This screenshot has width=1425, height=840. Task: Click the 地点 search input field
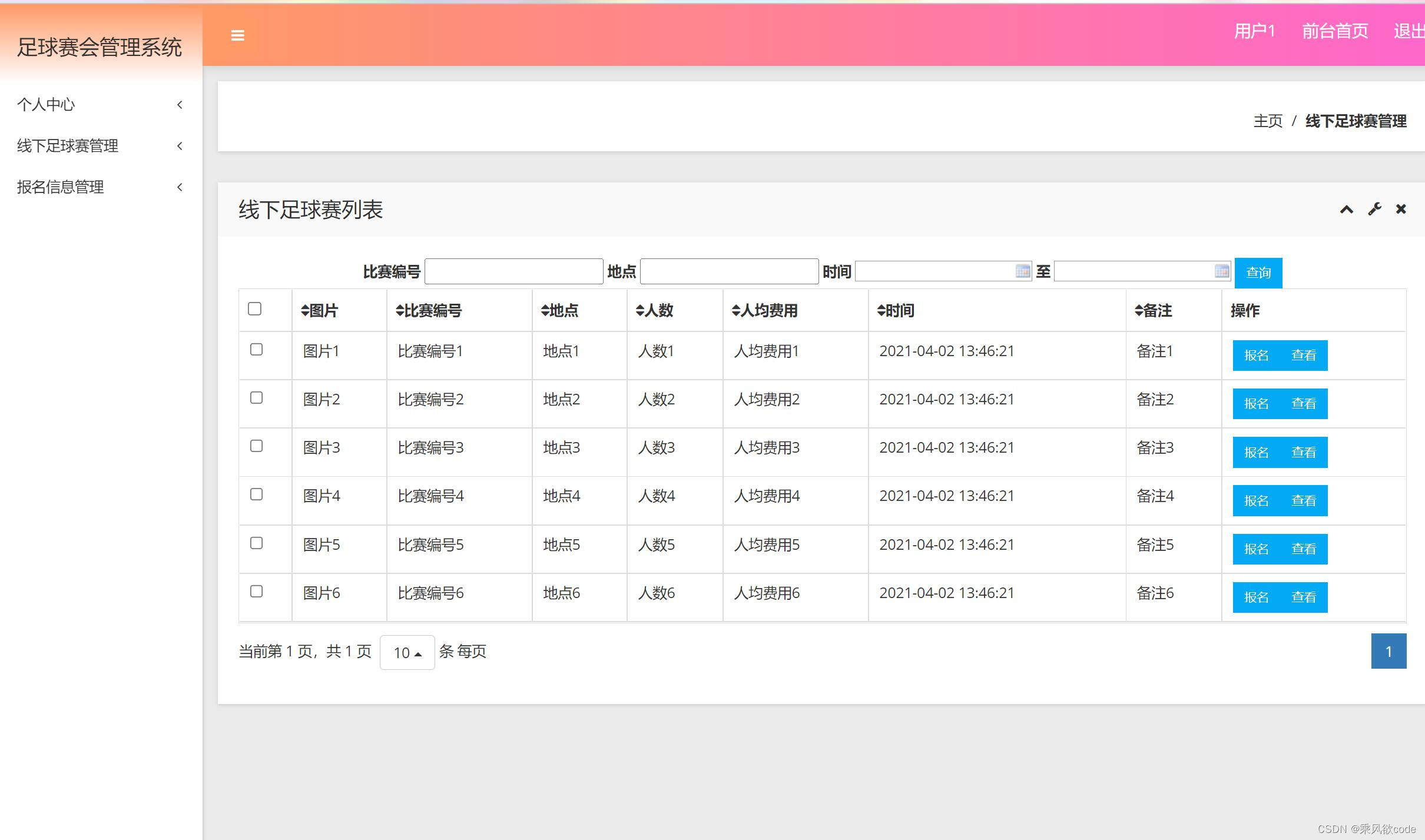coord(729,271)
